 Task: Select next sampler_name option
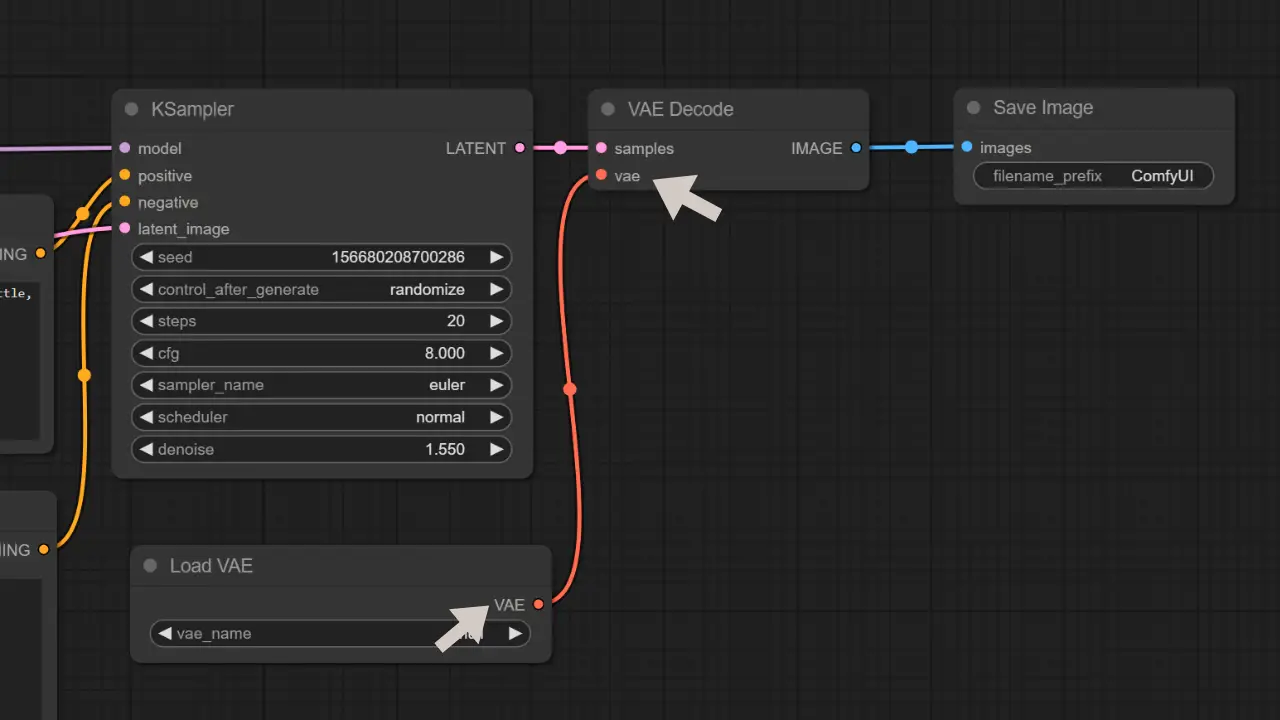tap(496, 385)
